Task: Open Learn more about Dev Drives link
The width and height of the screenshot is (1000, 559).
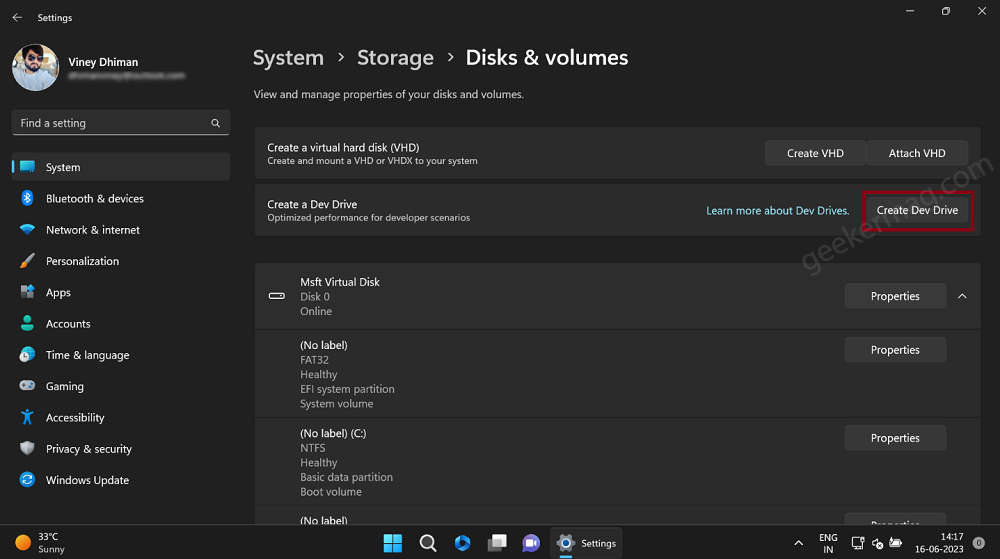Action: (777, 210)
